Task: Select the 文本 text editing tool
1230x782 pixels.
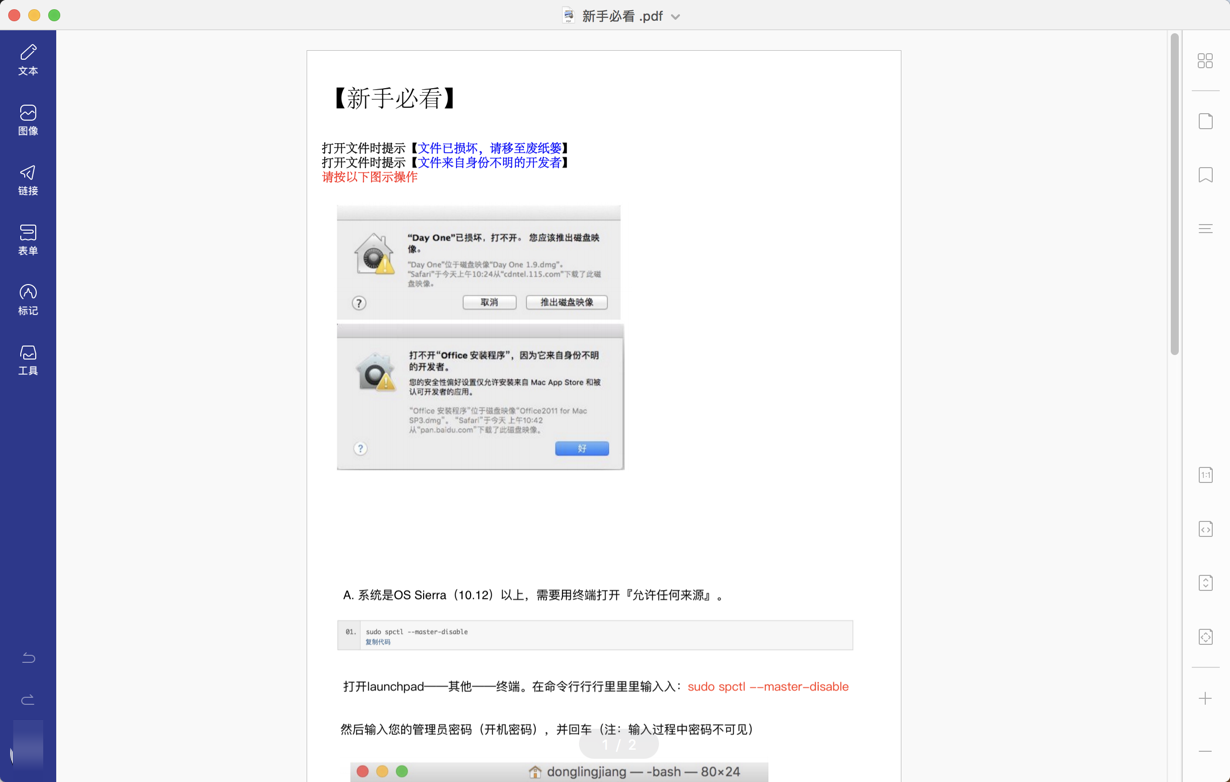Action: pos(28,60)
